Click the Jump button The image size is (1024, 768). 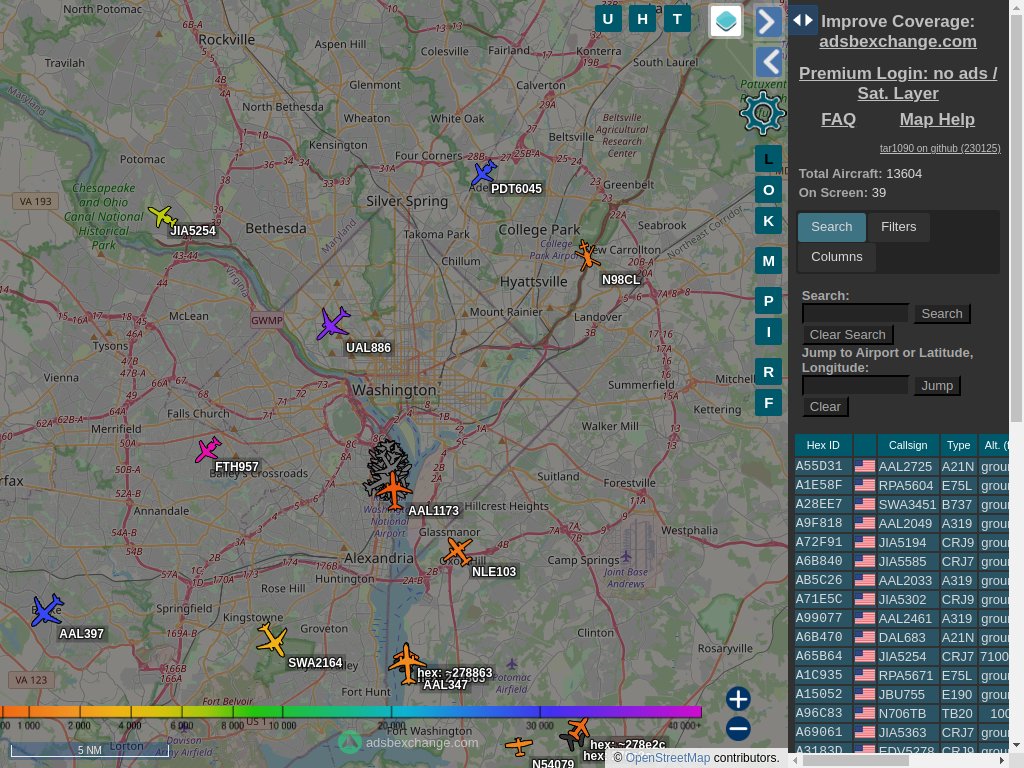point(936,385)
